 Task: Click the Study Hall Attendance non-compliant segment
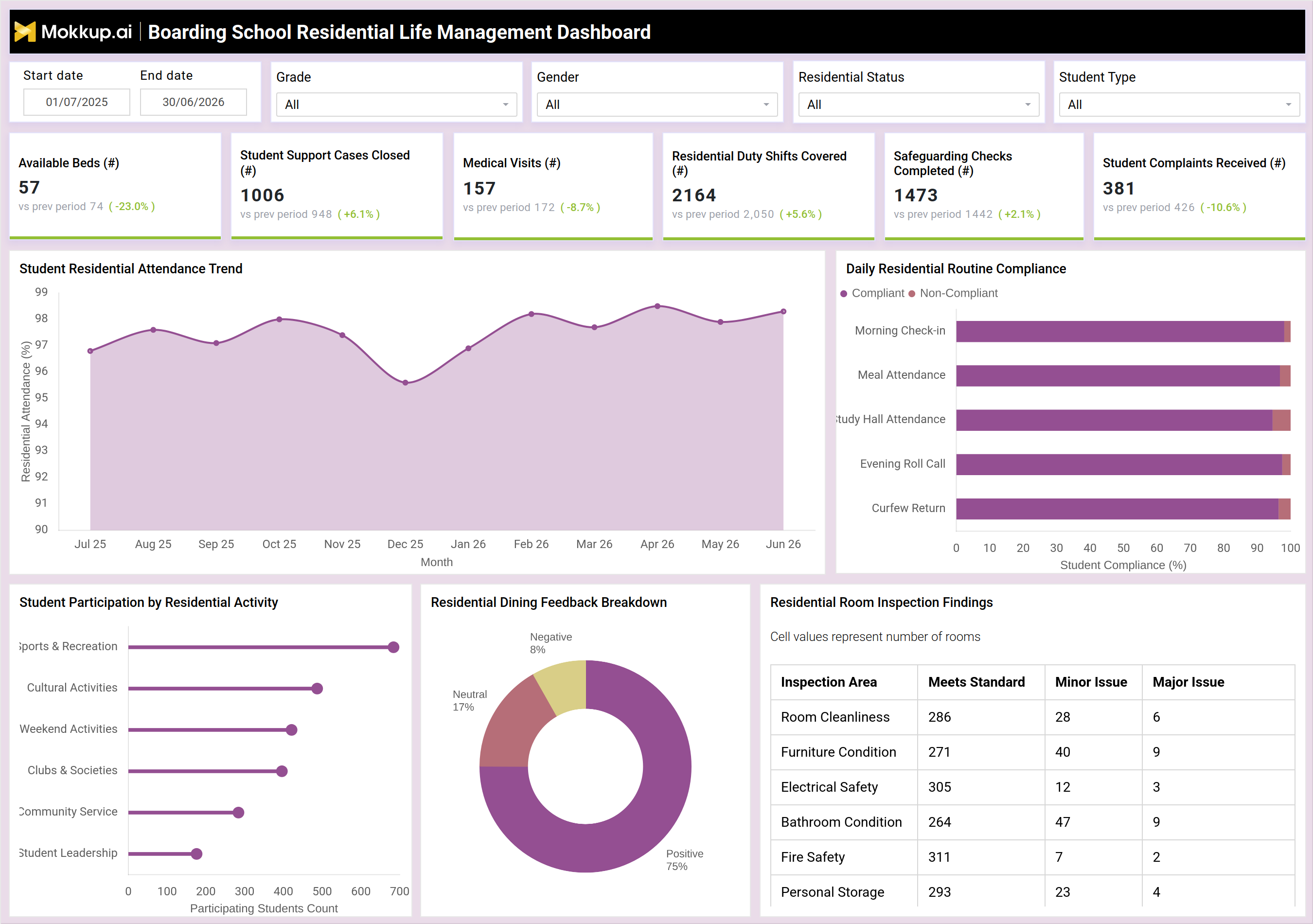coord(1281,420)
